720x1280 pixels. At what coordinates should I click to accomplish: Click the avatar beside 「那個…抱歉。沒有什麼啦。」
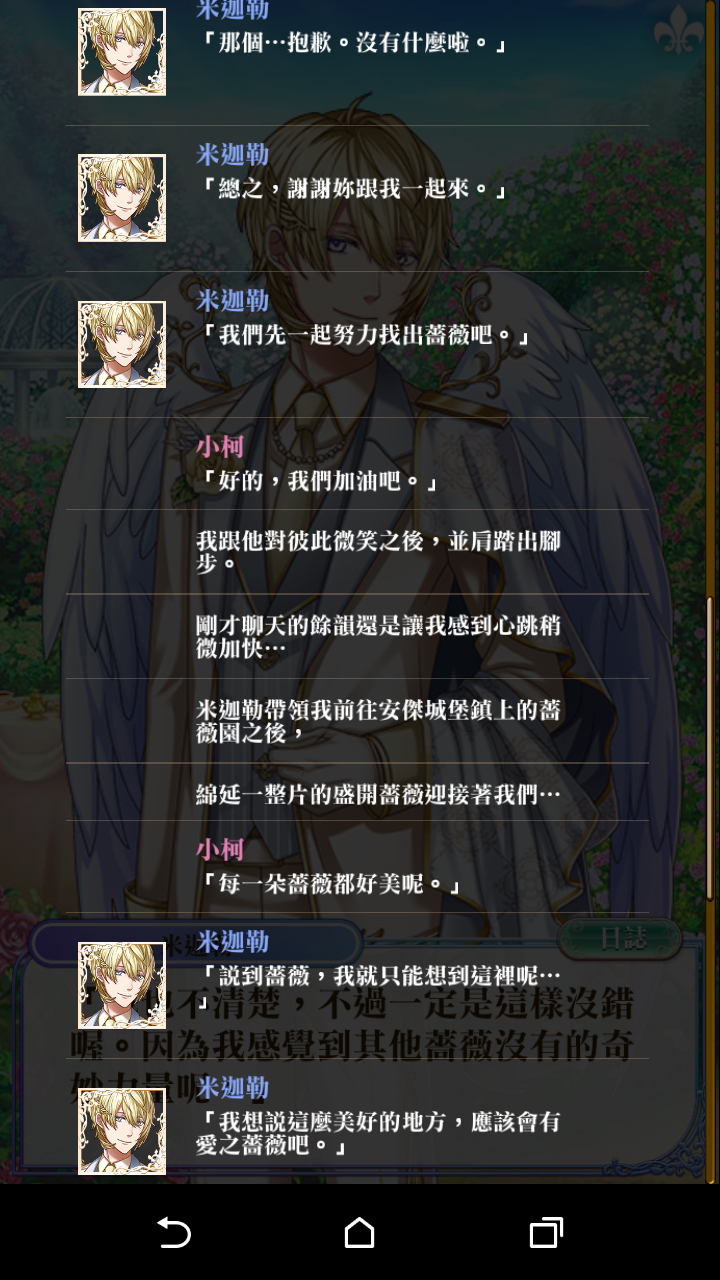coord(122,52)
